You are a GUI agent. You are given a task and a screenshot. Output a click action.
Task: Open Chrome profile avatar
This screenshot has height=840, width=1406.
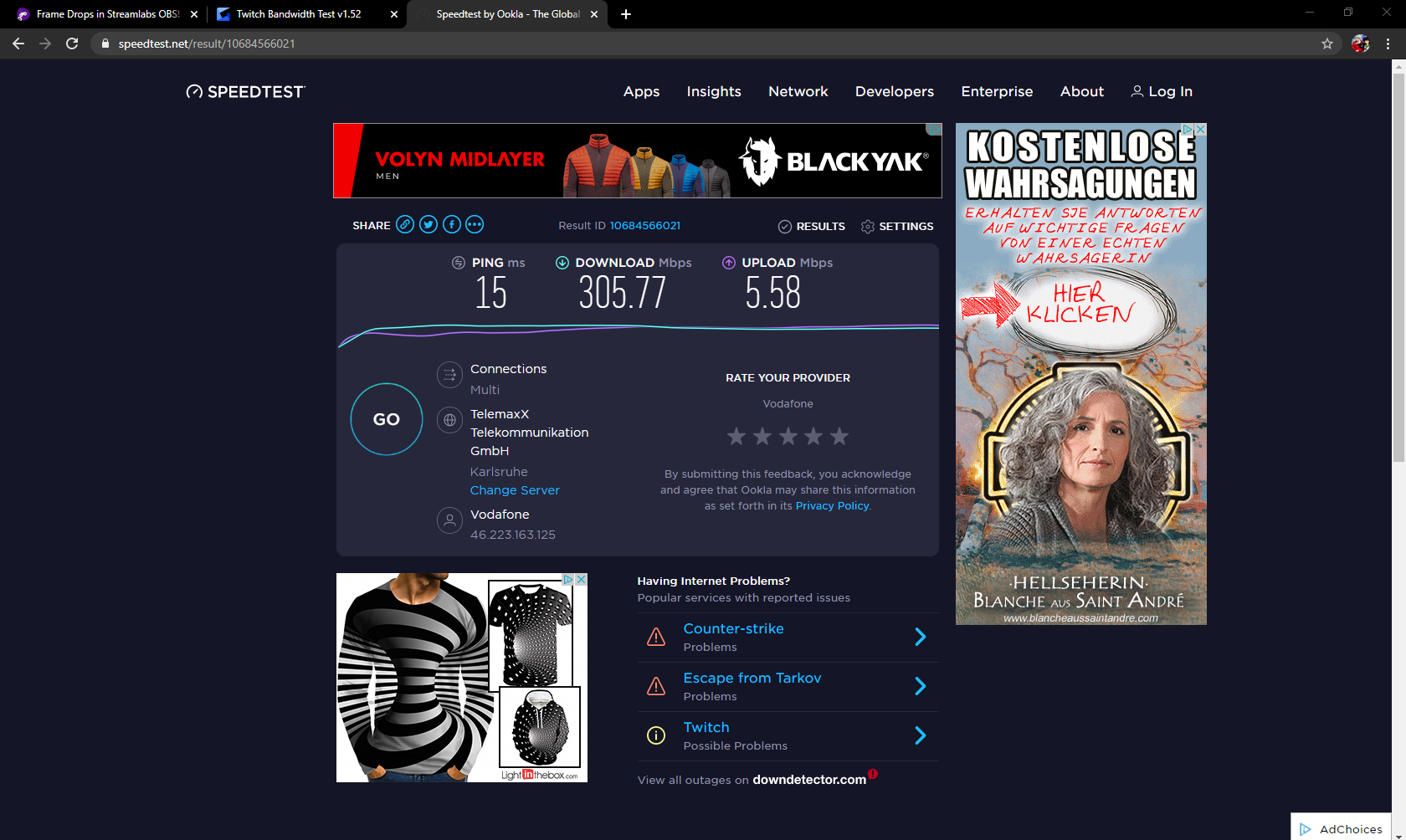1361,44
